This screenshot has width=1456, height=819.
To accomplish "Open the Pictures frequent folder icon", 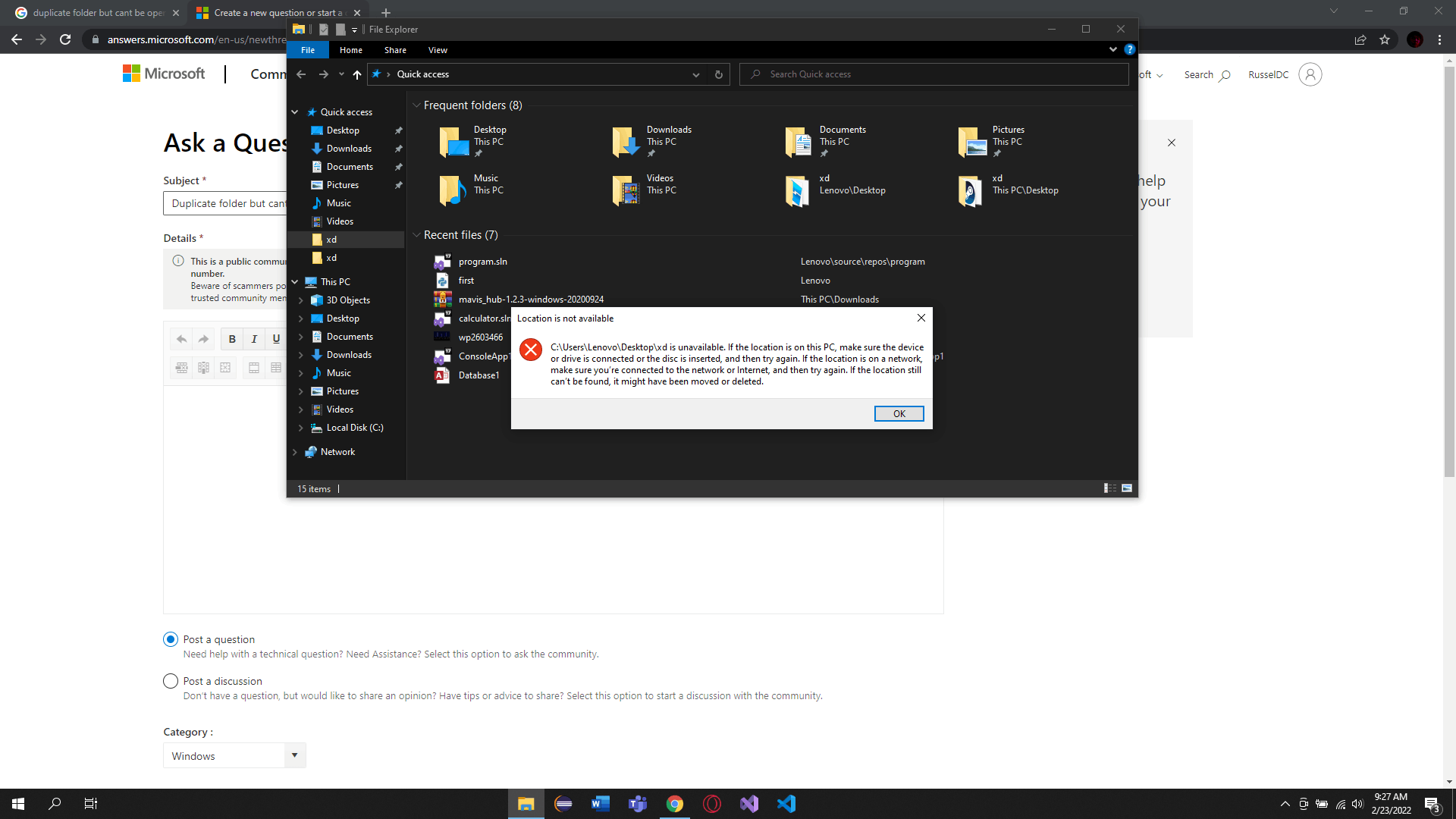I will pyautogui.click(x=972, y=142).
